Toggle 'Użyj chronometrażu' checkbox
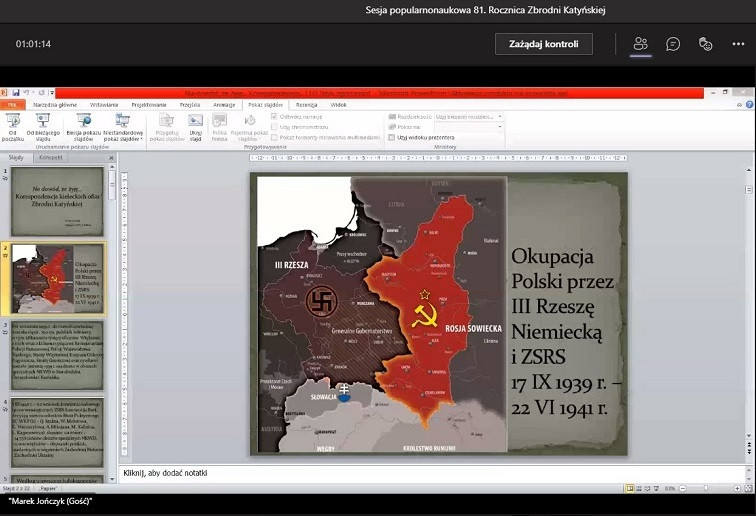This screenshot has width=756, height=516. click(x=274, y=124)
